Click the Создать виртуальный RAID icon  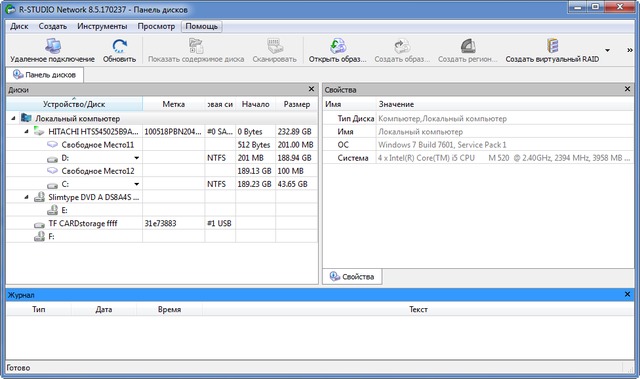pyautogui.click(x=552, y=46)
